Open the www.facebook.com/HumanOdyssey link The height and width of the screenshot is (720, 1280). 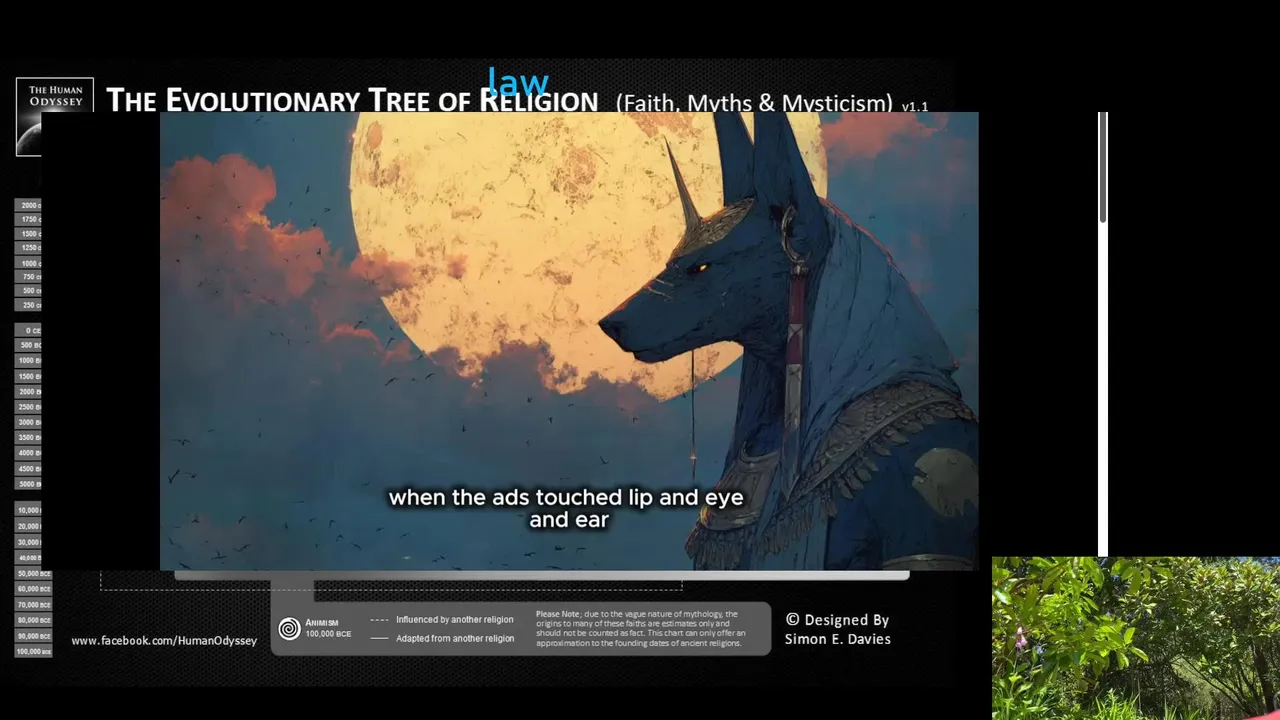[164, 640]
